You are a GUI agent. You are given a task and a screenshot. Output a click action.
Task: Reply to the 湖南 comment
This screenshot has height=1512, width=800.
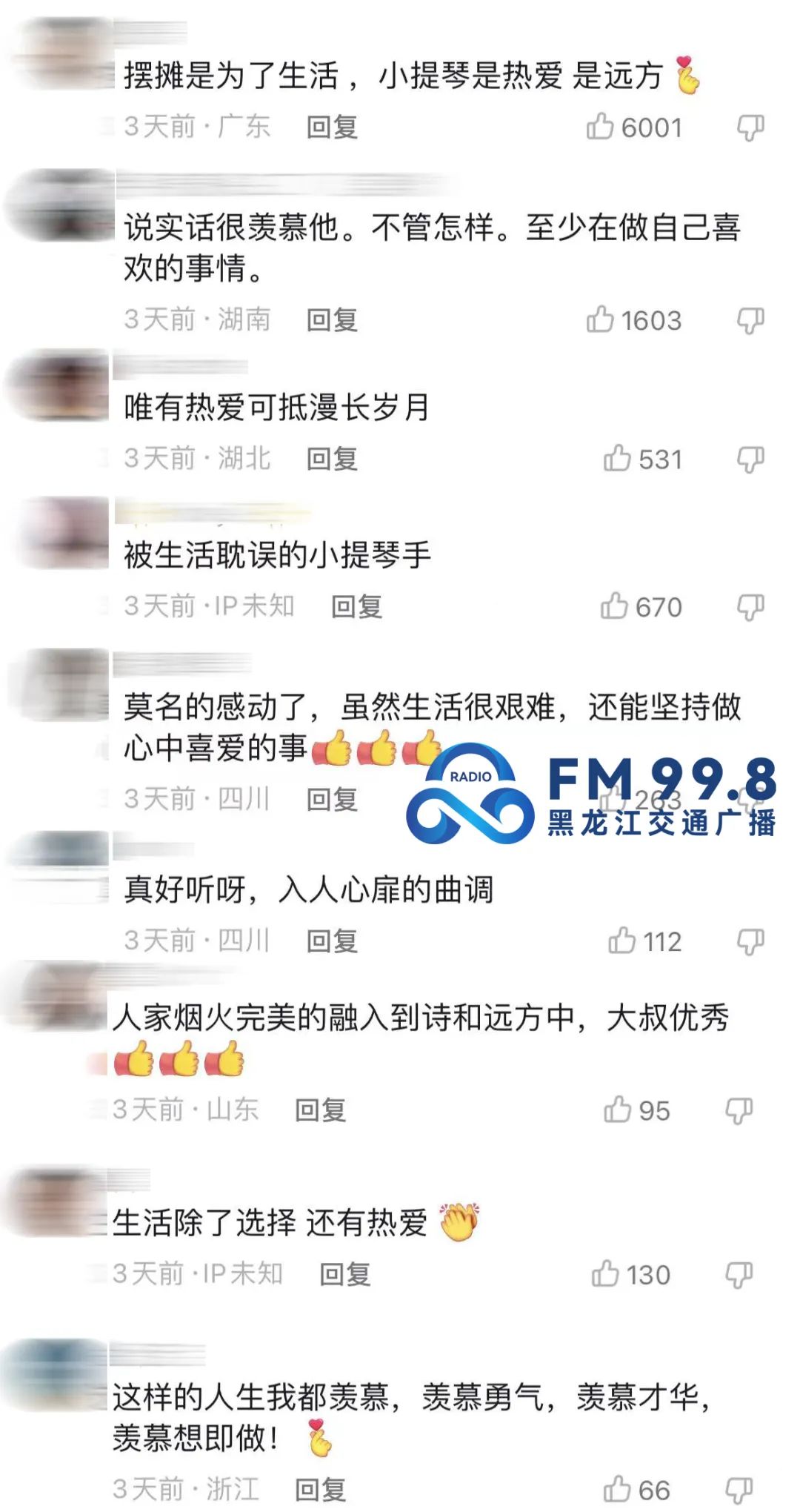click(333, 320)
